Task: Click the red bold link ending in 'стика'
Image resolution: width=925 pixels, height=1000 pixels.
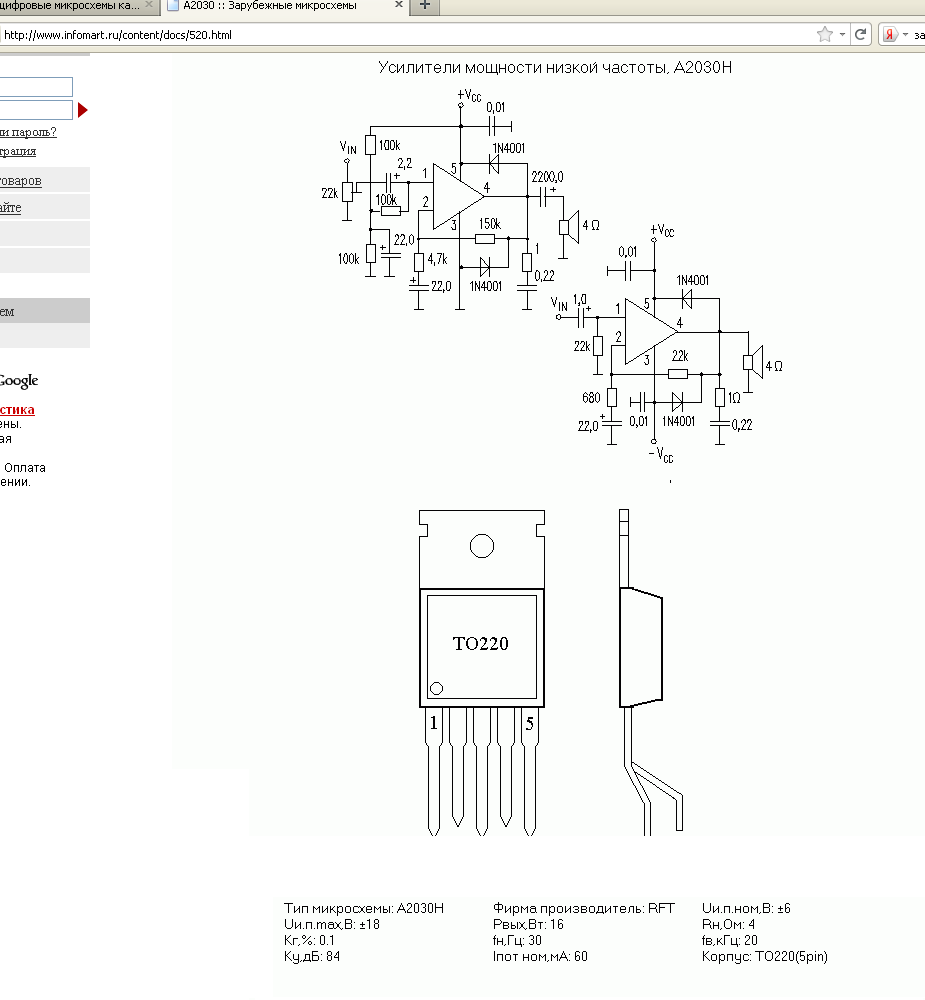Action: tap(17, 409)
